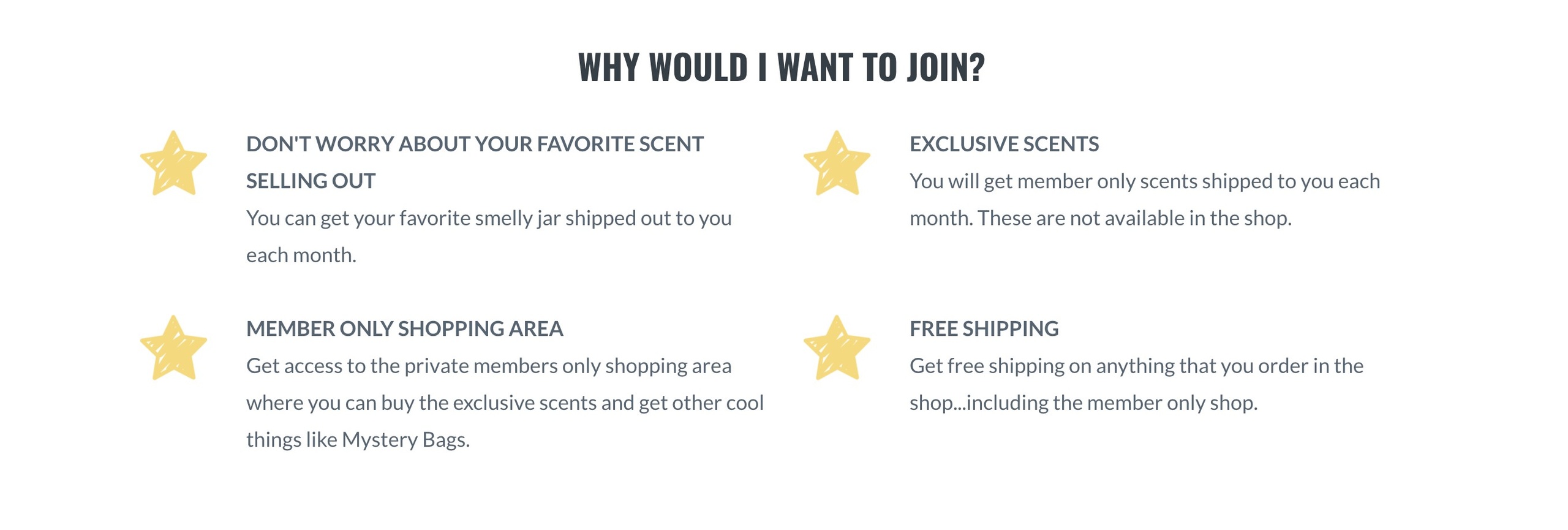The height and width of the screenshot is (530, 1568).
Task: Click the 'SELLING OUT' heading line
Action: click(x=311, y=181)
